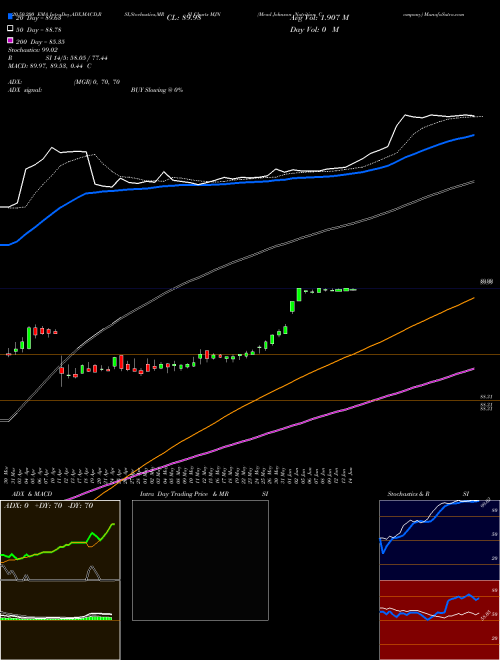The width and height of the screenshot is (500, 660).
Task: Click the white 50 Day legend swatch
Action: point(10,29)
